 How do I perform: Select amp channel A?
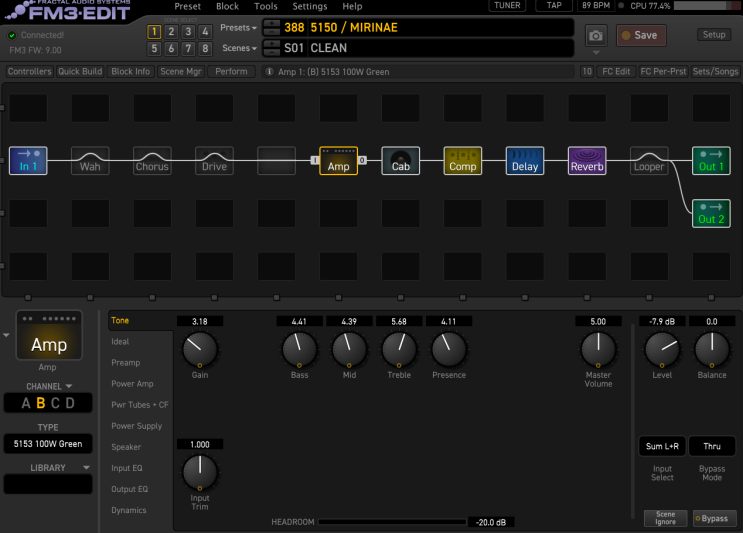(26, 403)
